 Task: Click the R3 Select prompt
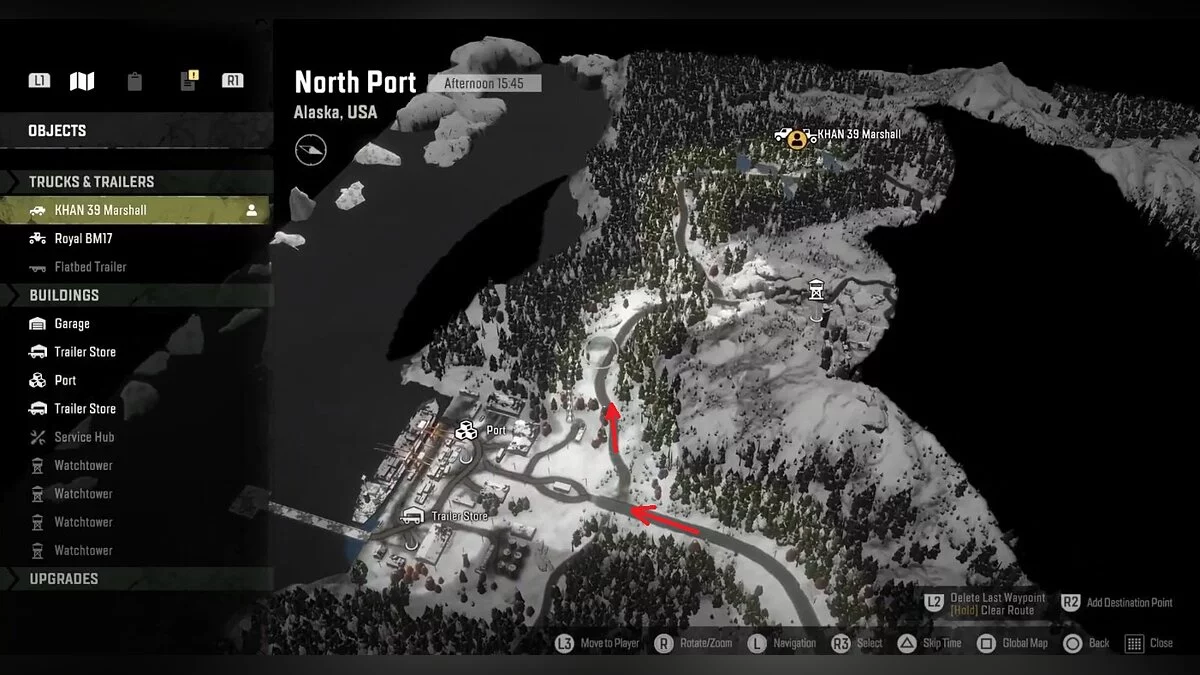[857, 643]
